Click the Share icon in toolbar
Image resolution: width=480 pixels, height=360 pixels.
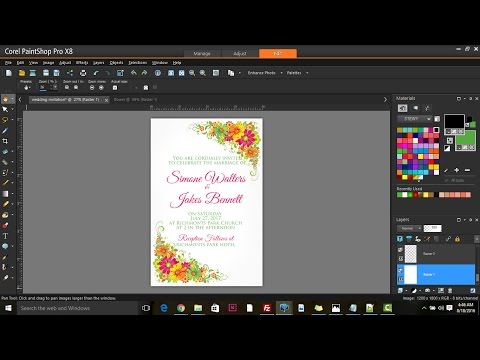tap(70, 73)
